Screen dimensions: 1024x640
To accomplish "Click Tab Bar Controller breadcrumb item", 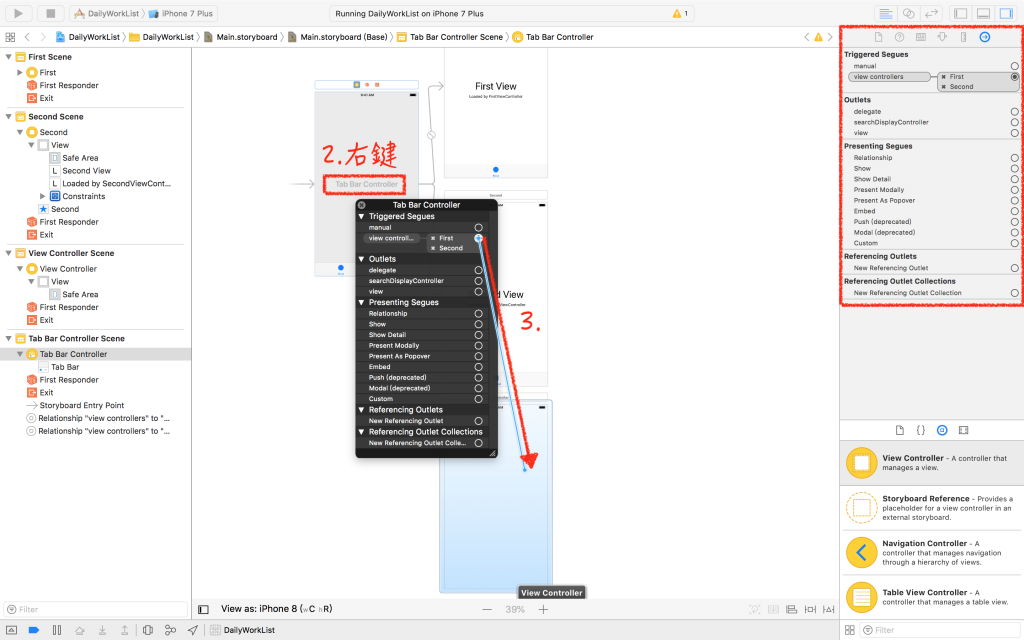I will pyautogui.click(x=553, y=37).
